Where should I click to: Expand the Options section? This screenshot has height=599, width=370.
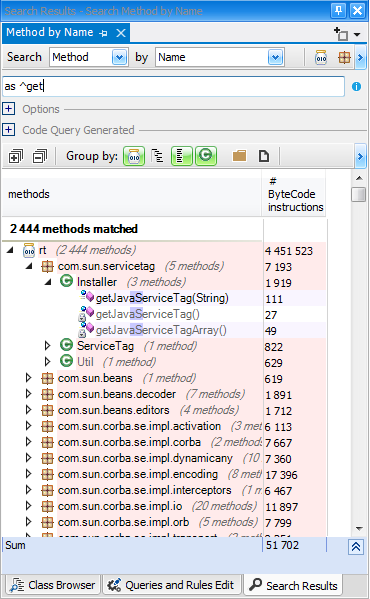8,109
